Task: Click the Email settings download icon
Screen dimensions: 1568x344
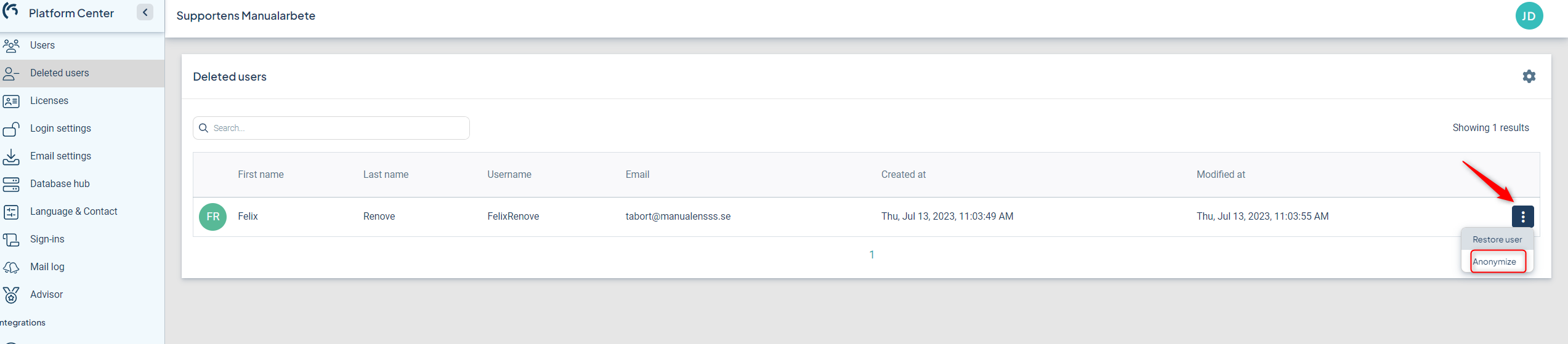Action: (x=11, y=156)
